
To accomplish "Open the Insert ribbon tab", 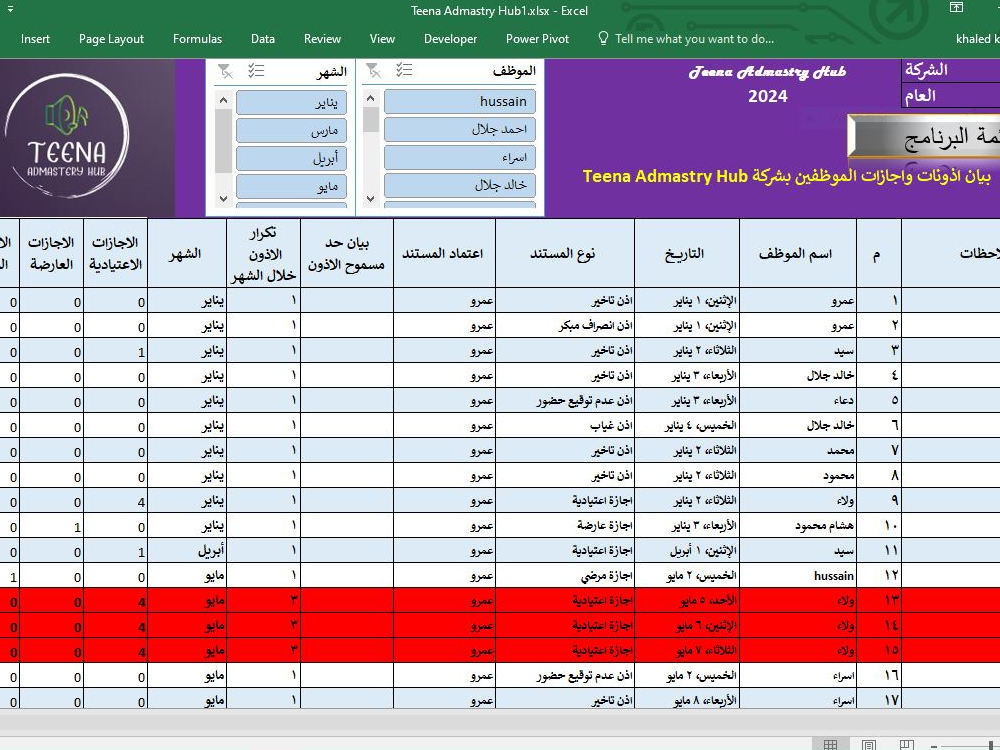I will pyautogui.click(x=35, y=39).
